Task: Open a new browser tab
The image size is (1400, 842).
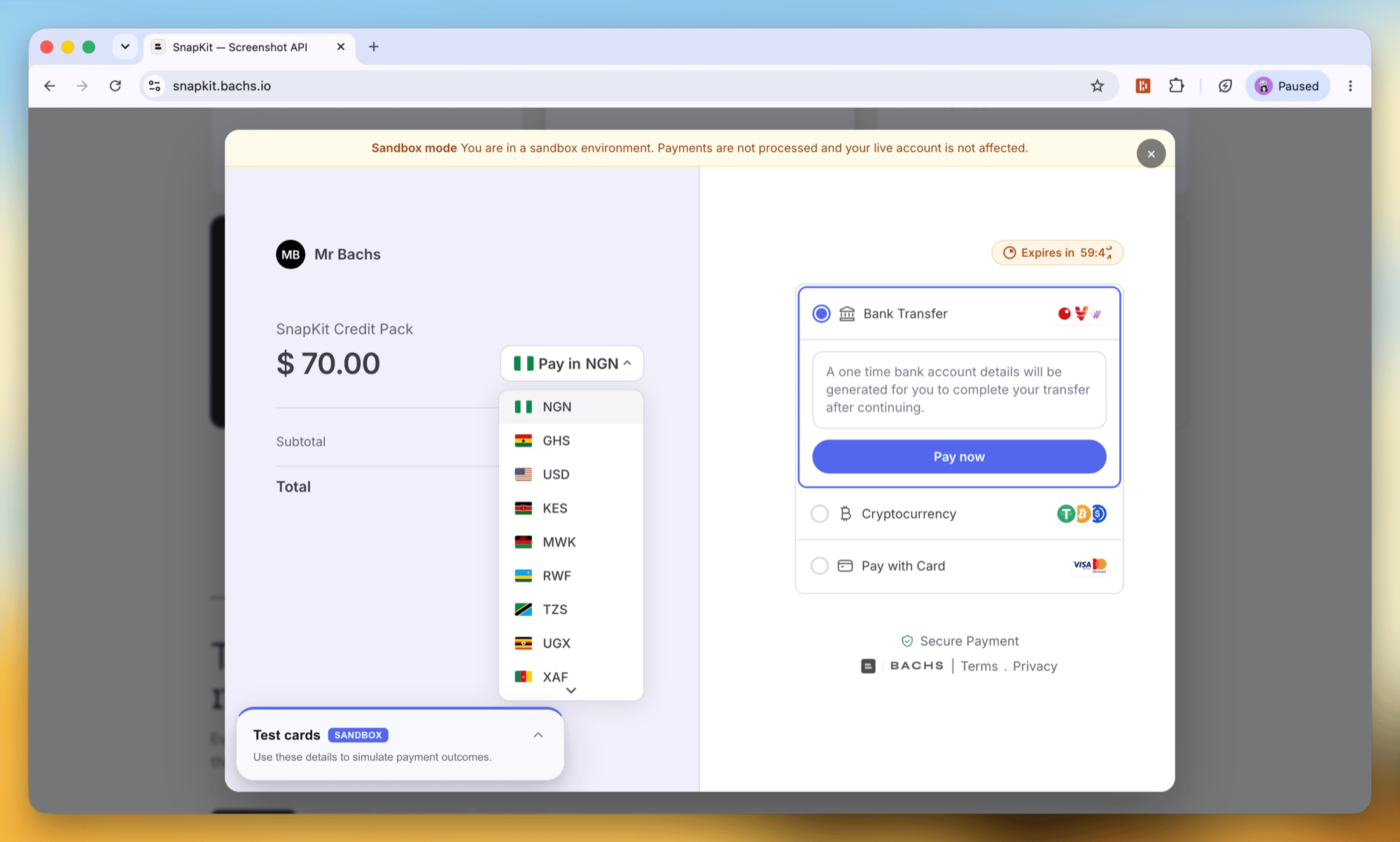Action: 374,47
